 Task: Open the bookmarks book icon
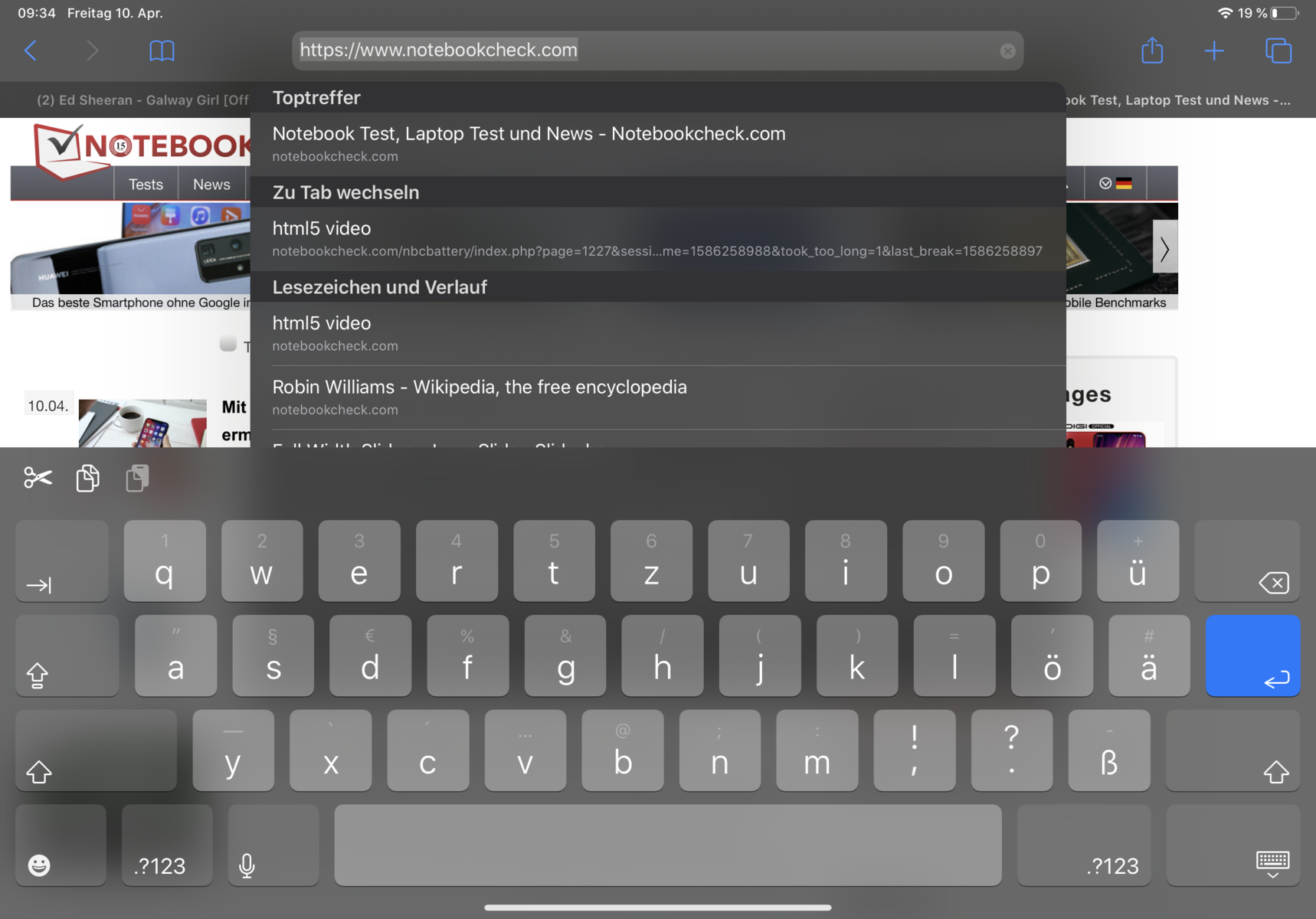(162, 51)
